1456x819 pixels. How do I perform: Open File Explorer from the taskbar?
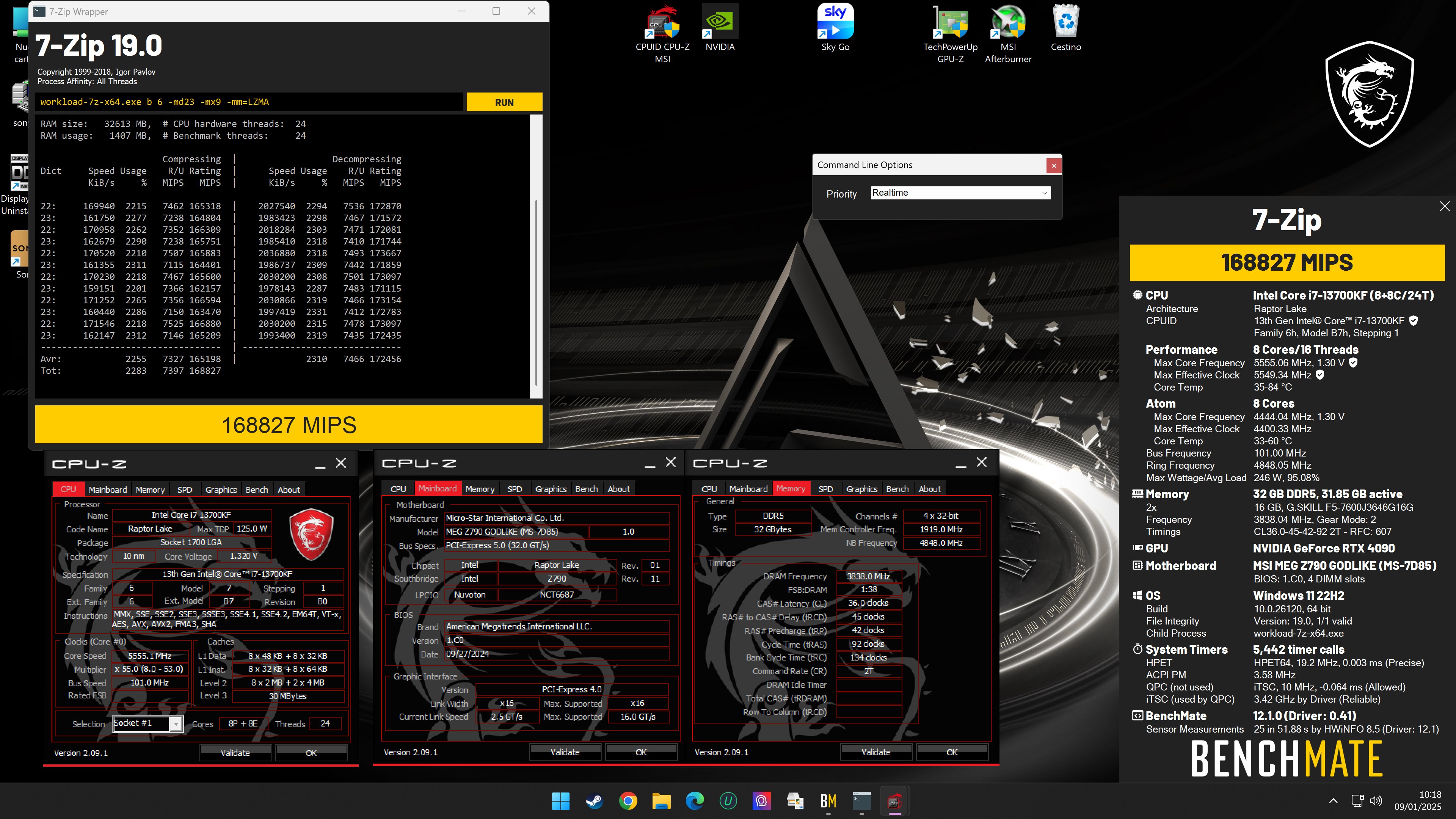(x=661, y=801)
